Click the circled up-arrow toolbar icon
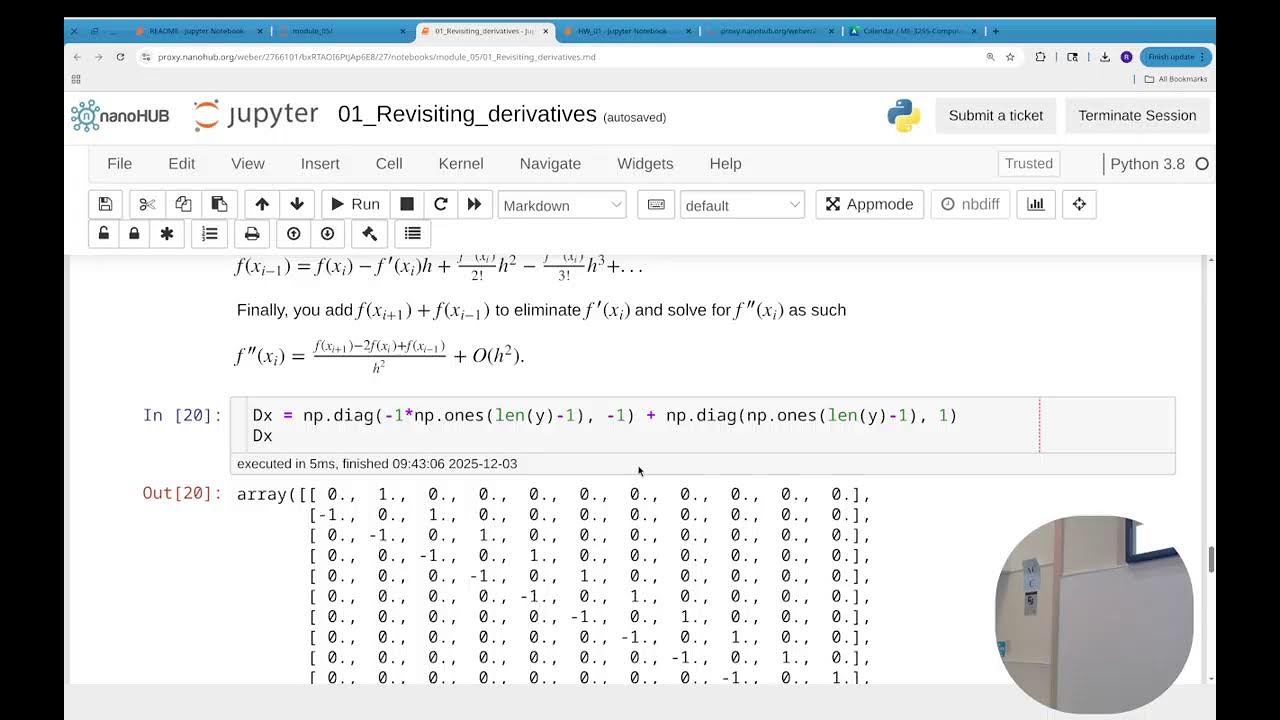Viewport: 1280px width, 720px height. pos(294,233)
